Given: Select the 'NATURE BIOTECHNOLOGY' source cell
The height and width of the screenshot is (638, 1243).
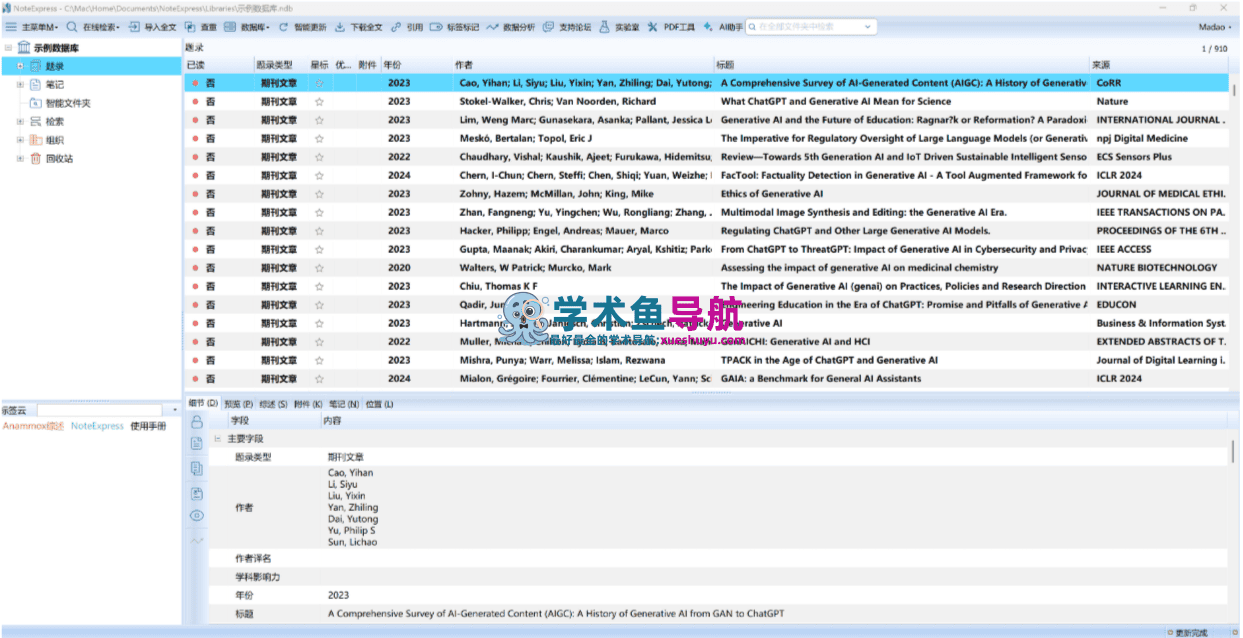Looking at the screenshot, I should 1158,268.
